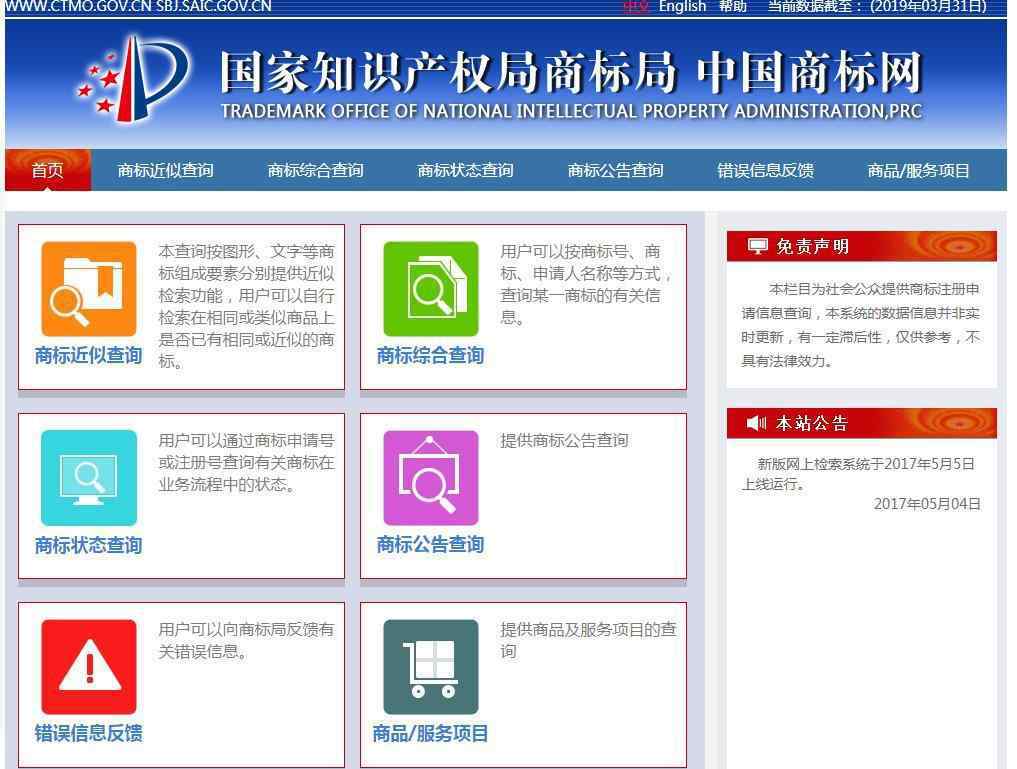This screenshot has width=1017, height=769.
Task: Open the green 商标综合查询 document-search icon
Action: [431, 289]
